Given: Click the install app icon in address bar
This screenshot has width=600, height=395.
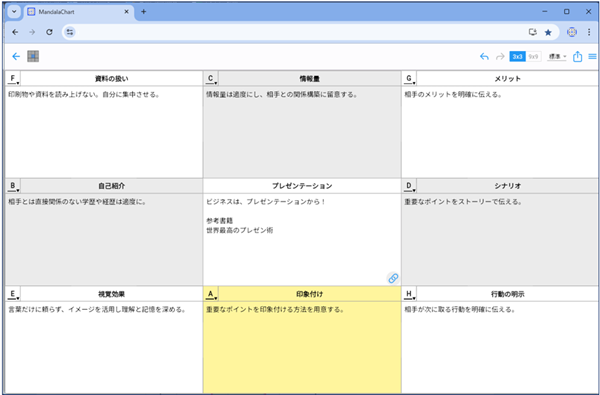Looking at the screenshot, I should 533,32.
